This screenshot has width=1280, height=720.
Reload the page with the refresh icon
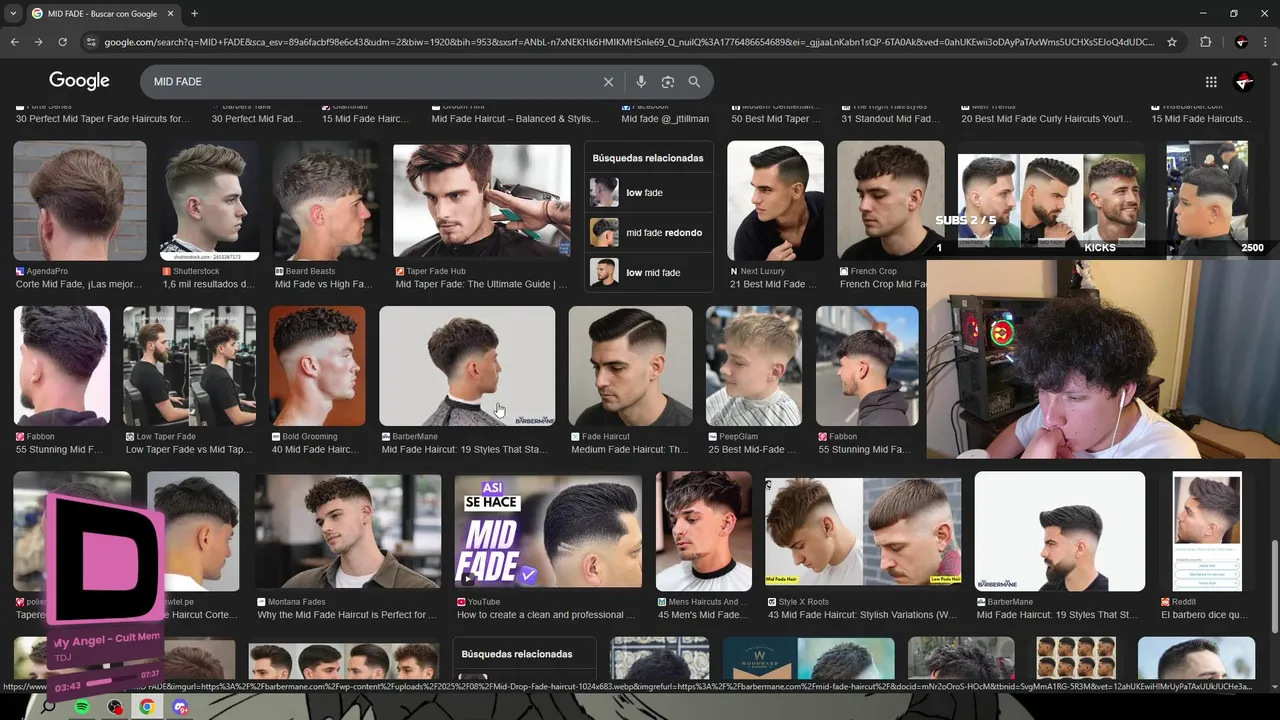[62, 42]
